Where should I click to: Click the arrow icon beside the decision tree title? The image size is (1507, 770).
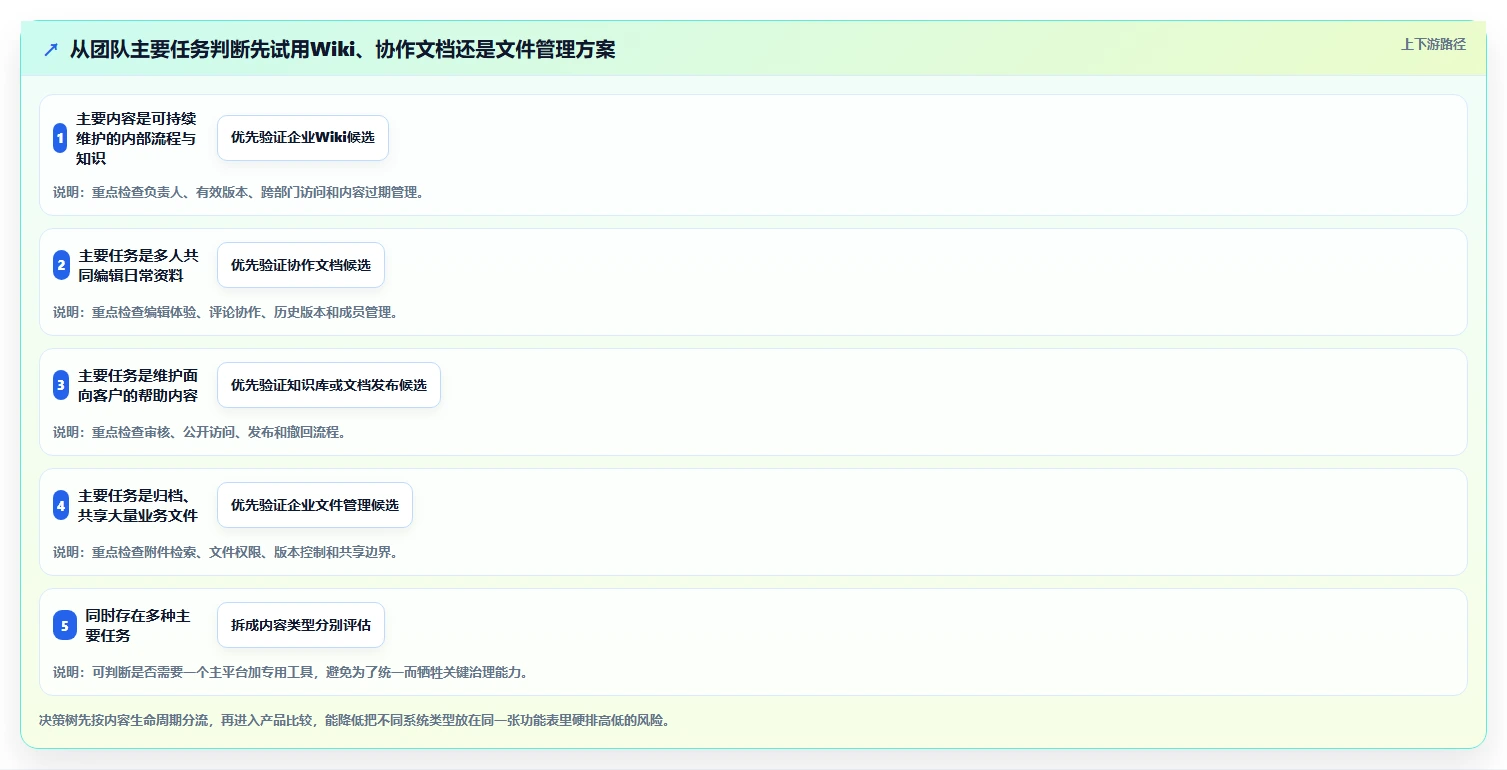point(51,49)
